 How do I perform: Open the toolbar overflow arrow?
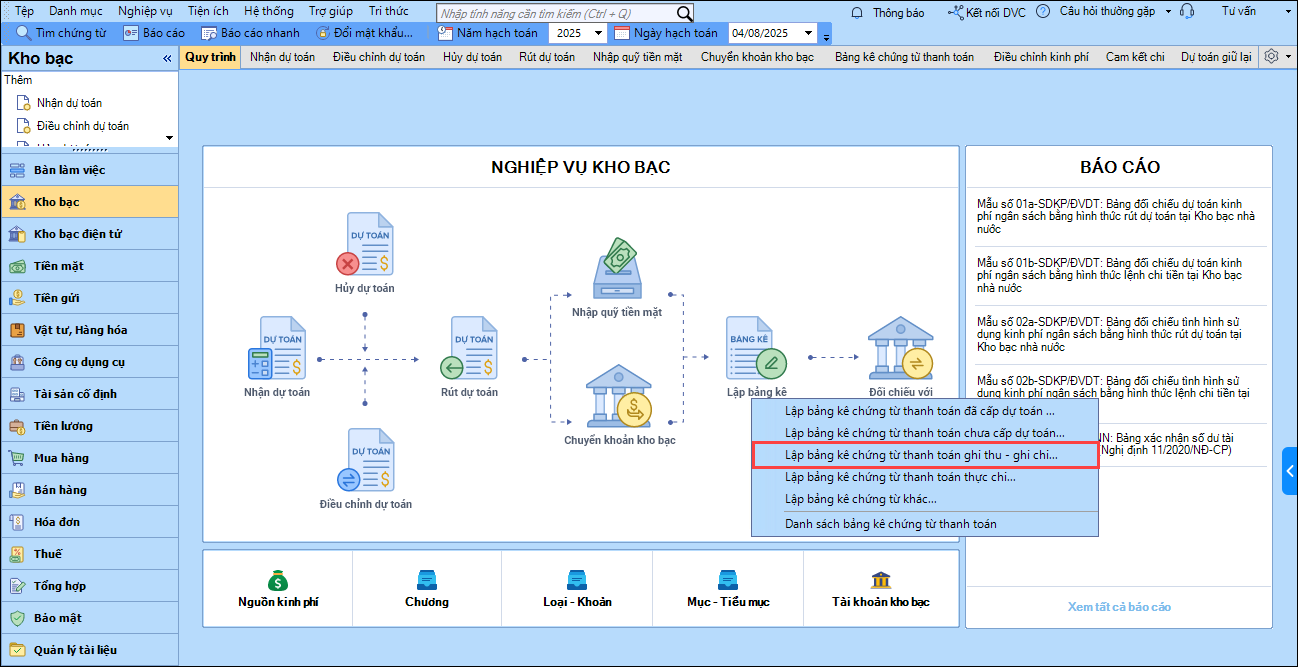point(826,37)
